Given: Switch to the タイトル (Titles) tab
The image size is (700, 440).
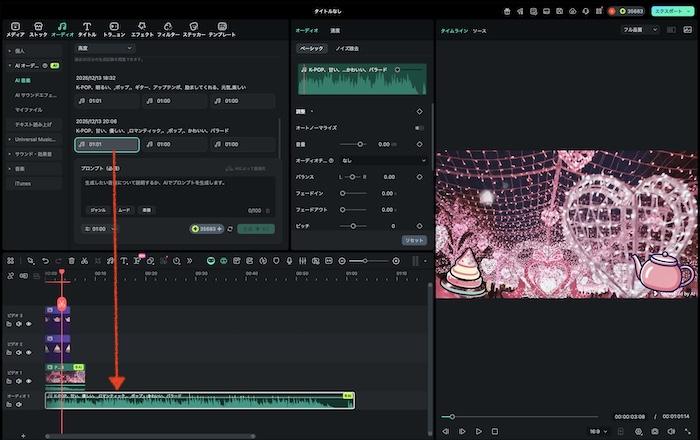Looking at the screenshot, I should point(87,29).
